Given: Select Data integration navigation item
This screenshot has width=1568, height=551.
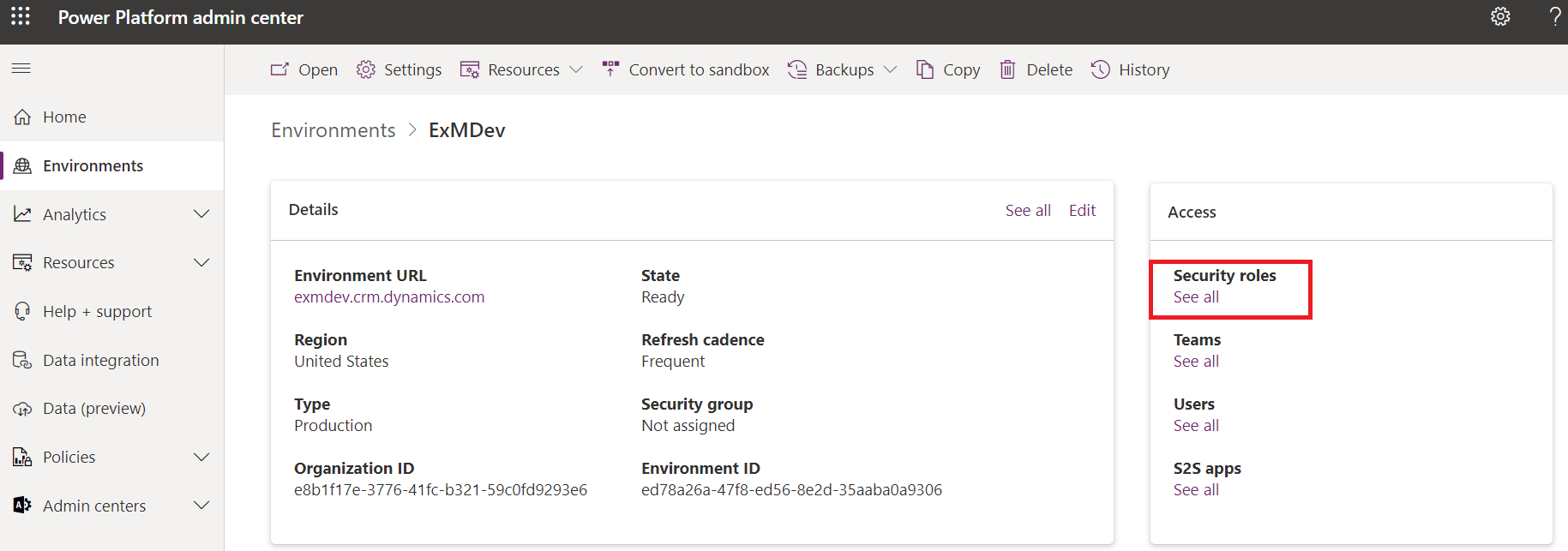Looking at the screenshot, I should pos(112,360).
